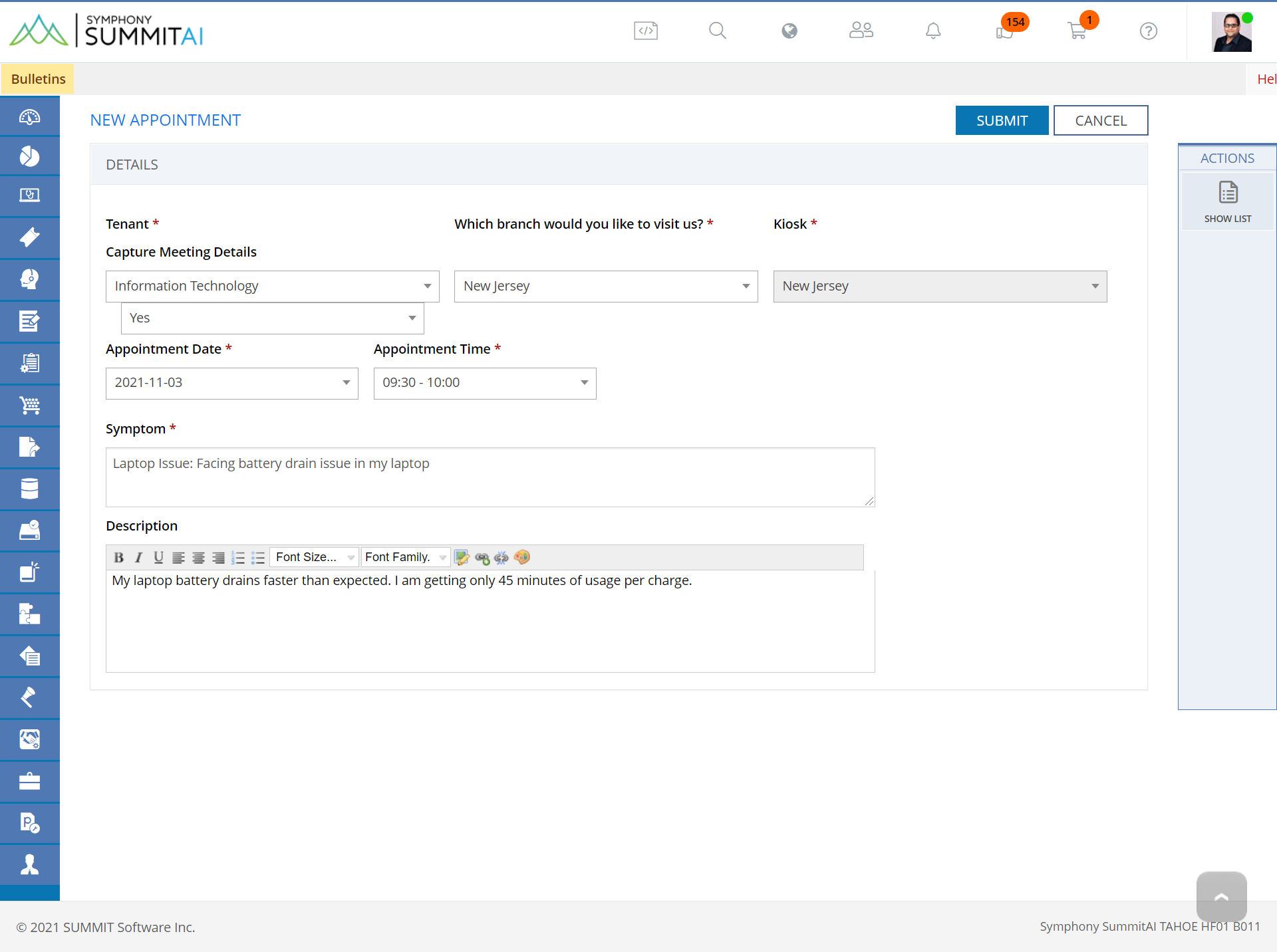Screen dimensions: 1277x952
Task: Click the CANCEL button
Action: pos(1101,120)
